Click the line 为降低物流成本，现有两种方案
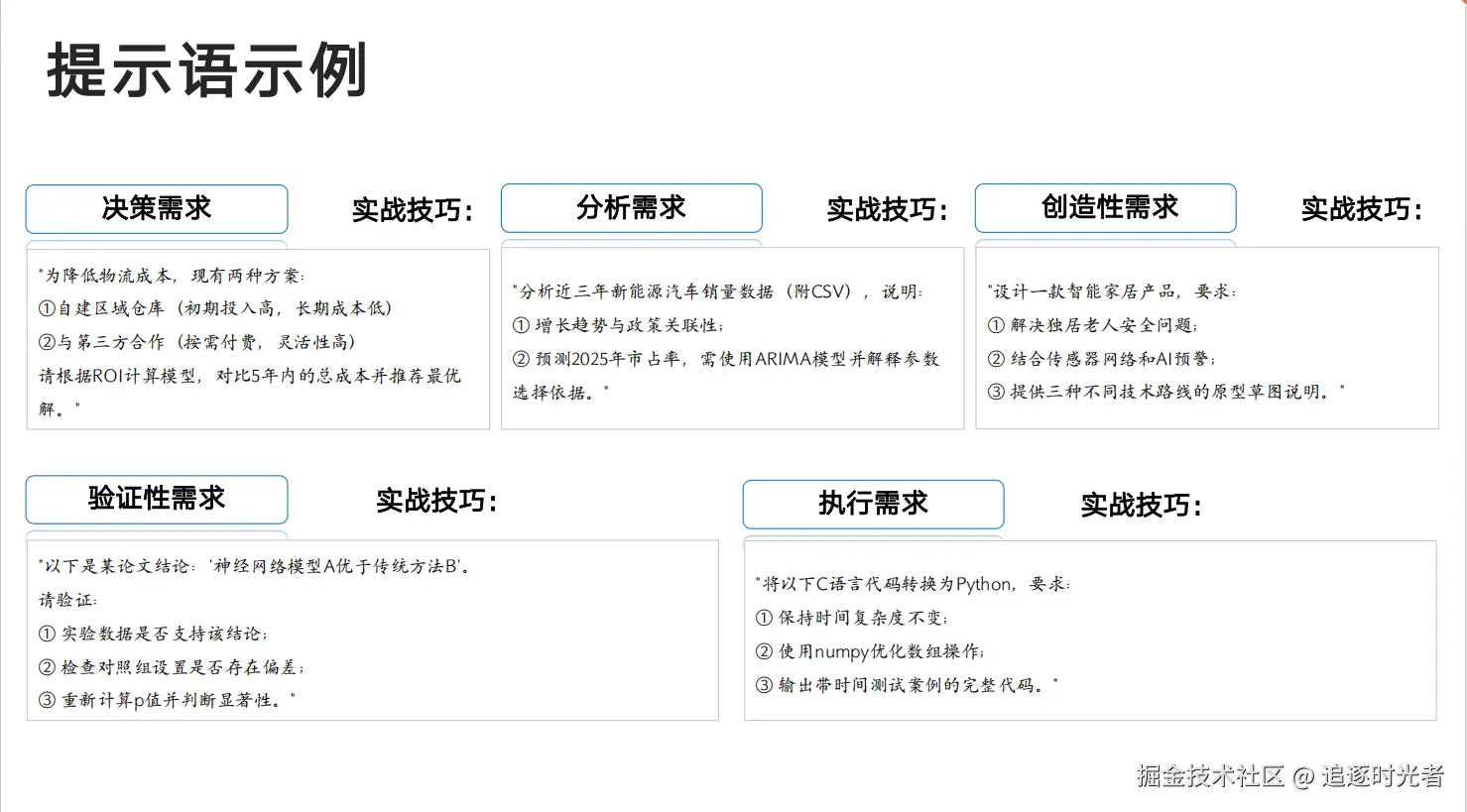The image size is (1467, 812). tap(173, 276)
